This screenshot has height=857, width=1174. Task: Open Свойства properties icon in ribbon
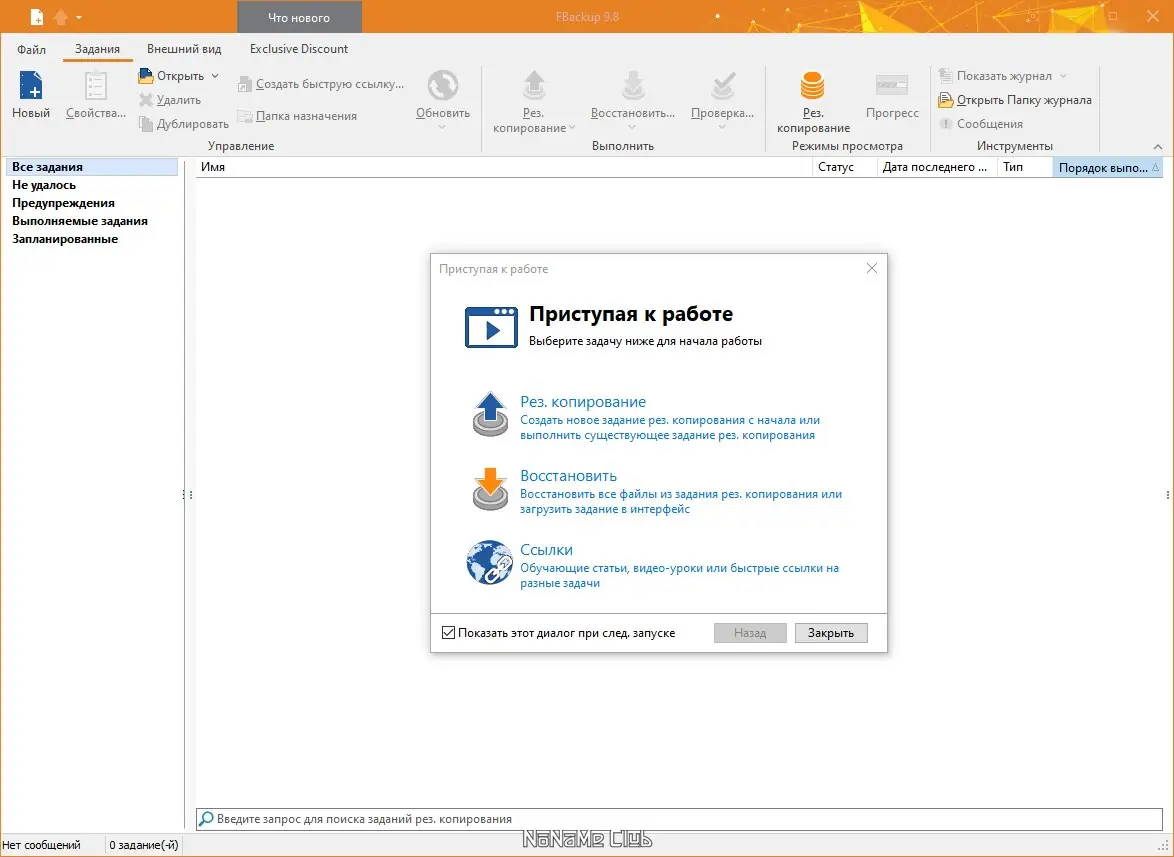[x=96, y=85]
